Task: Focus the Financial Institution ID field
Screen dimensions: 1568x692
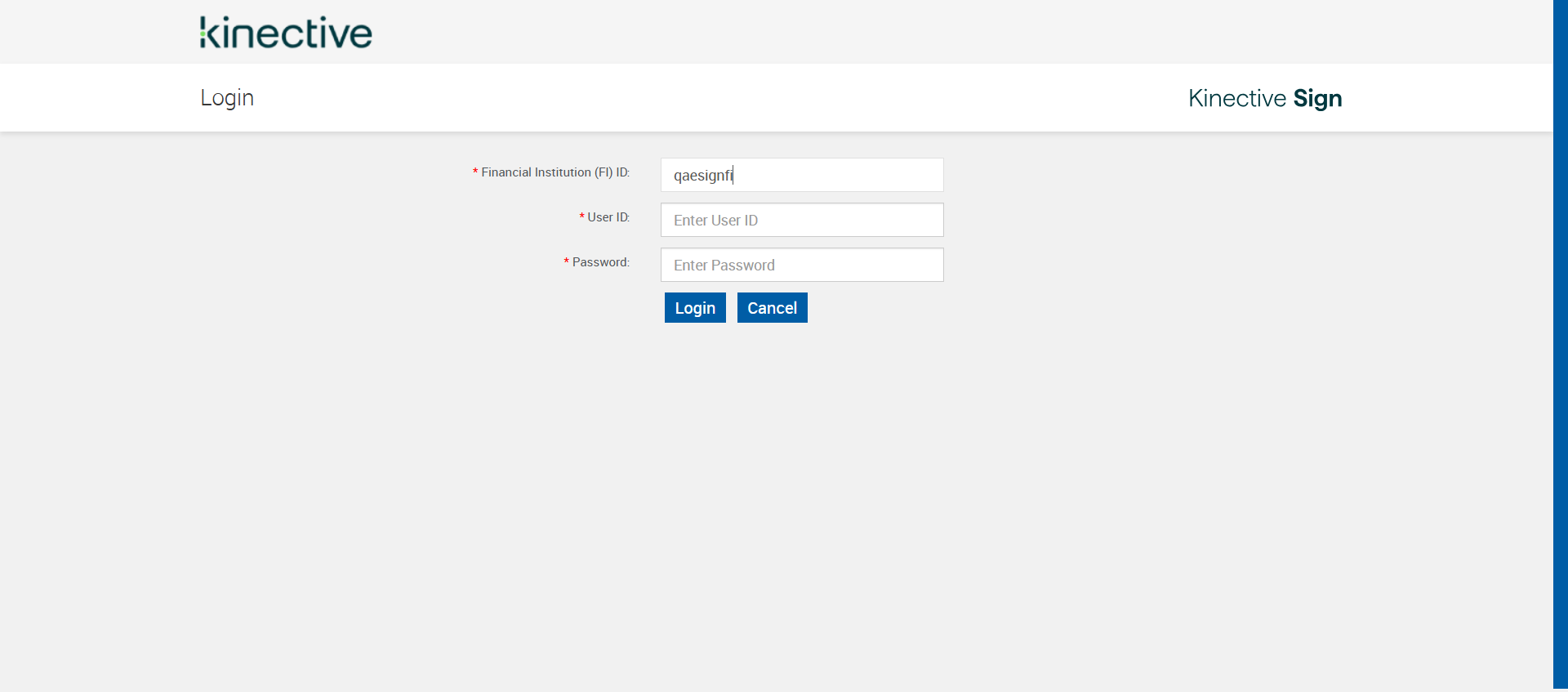Action: click(x=802, y=175)
